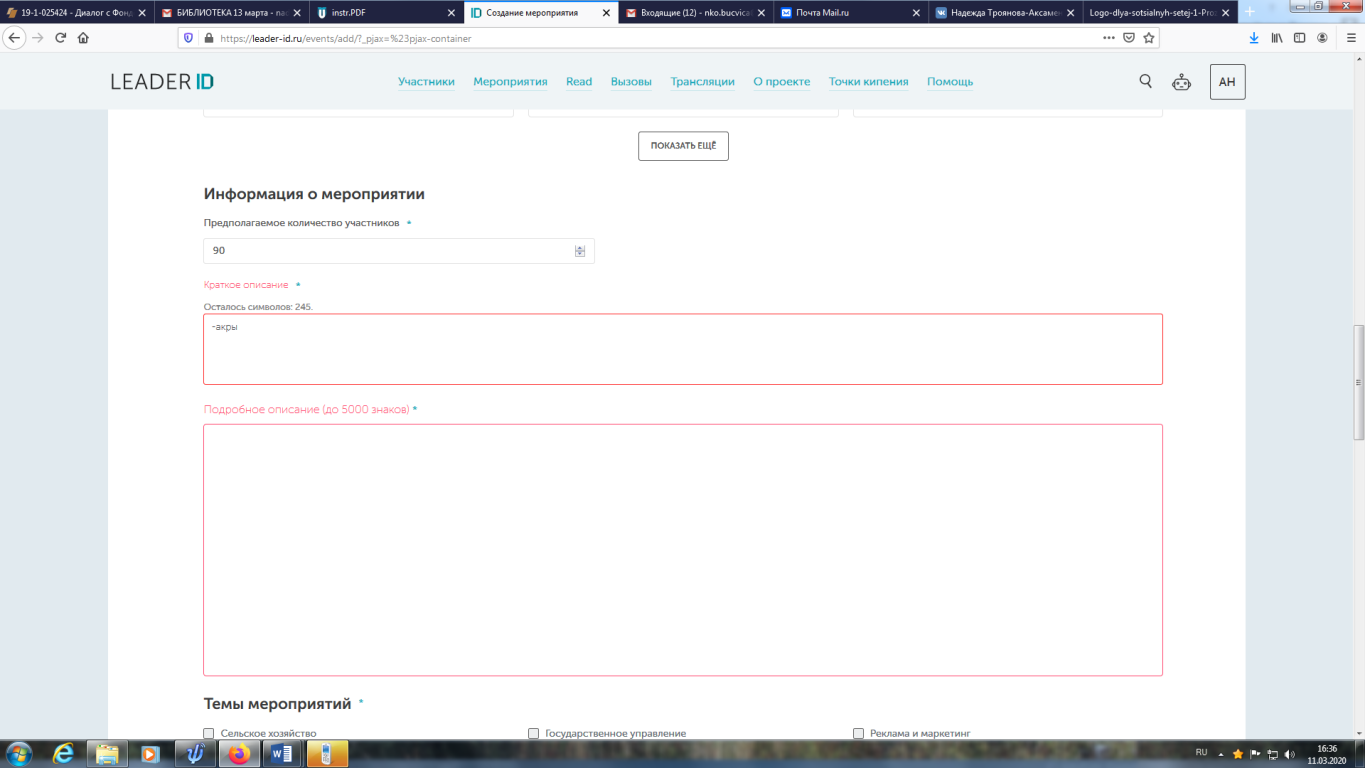Launch Microsoft Word from the taskbar
This screenshot has height=768, width=1365.
pyautogui.click(x=281, y=754)
